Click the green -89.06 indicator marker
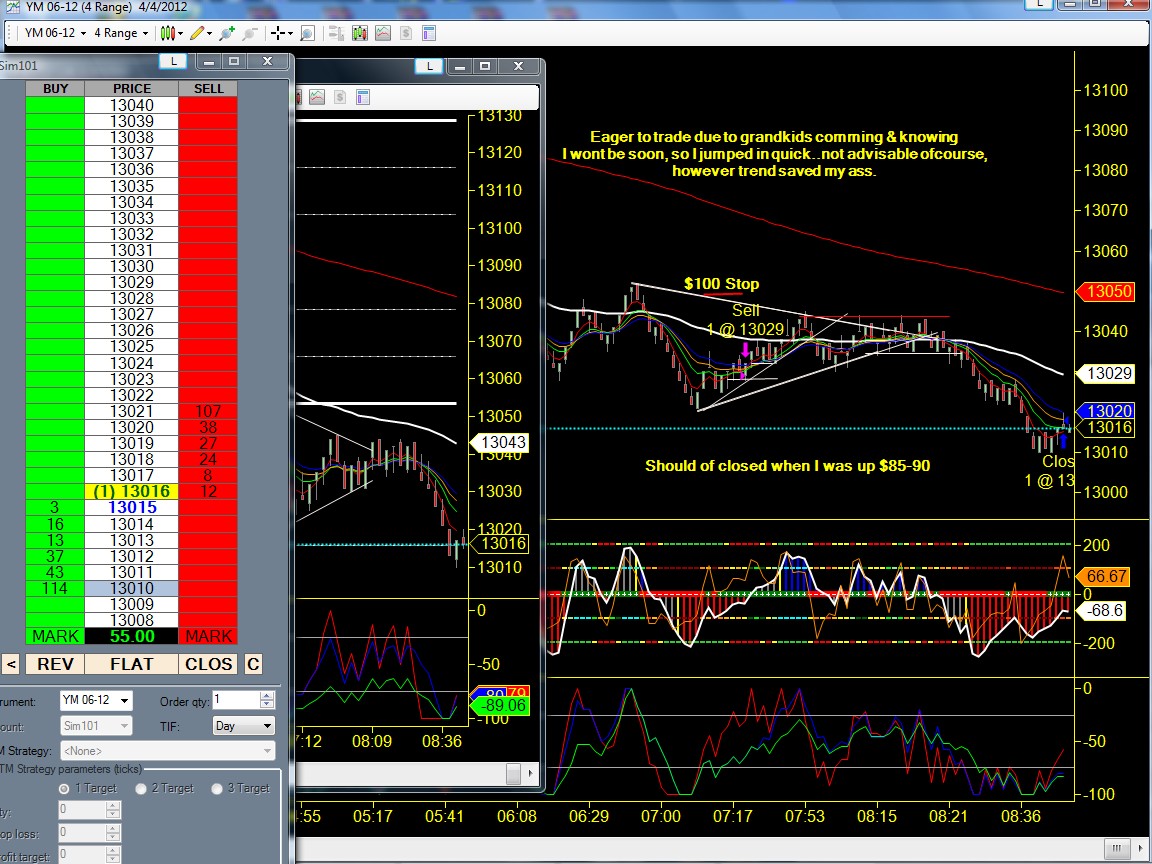This screenshot has width=1152, height=864. (500, 706)
